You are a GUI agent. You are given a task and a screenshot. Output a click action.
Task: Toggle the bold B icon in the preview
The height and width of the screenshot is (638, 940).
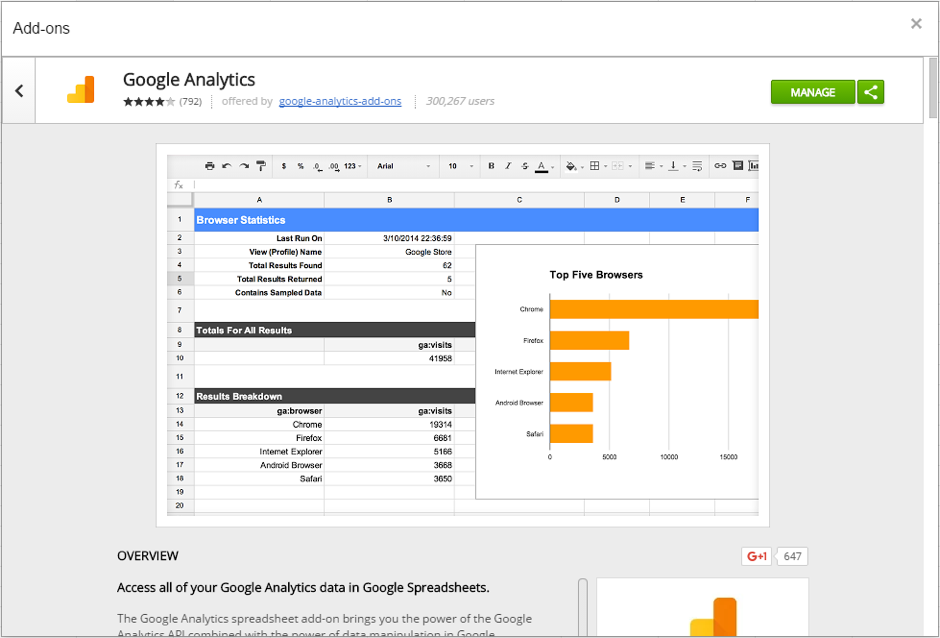[491, 166]
